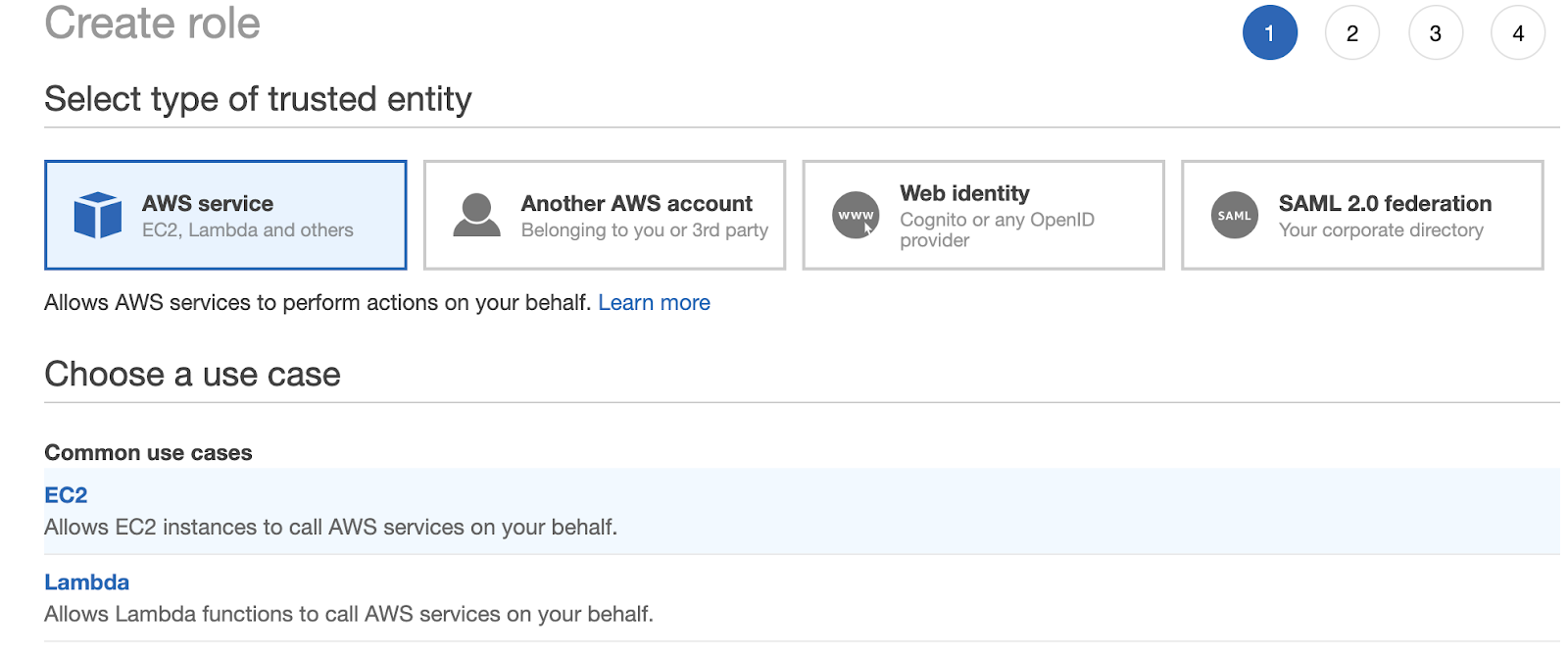Click 'Your corporate directory' subtitle
This screenshot has width=1568, height=661.
pos(1382,229)
